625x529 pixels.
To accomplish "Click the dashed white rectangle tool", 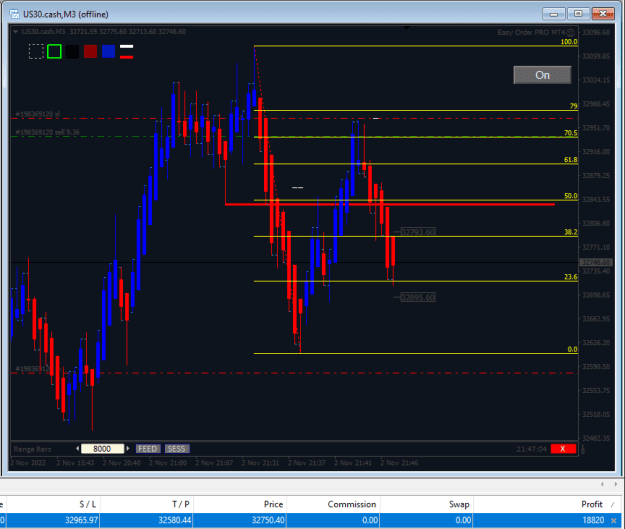I will click(36, 51).
